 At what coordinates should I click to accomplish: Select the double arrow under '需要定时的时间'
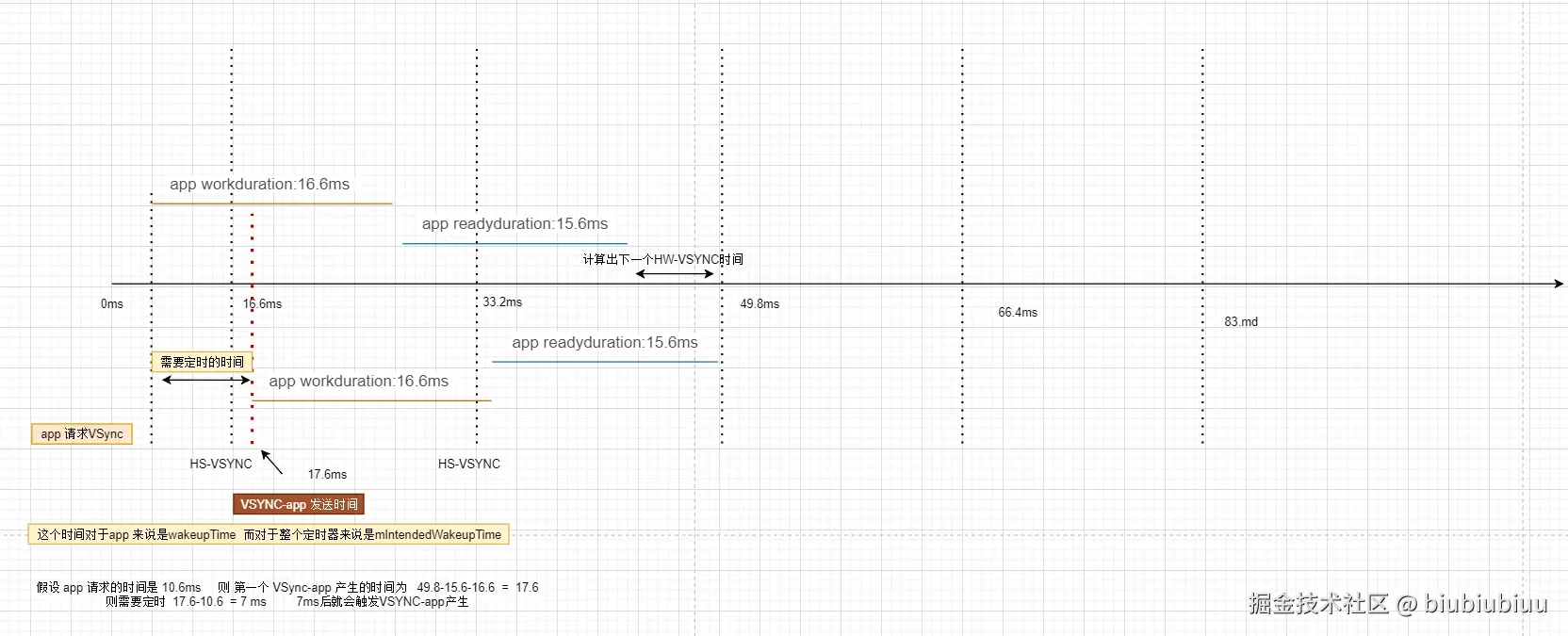pyautogui.click(x=206, y=381)
